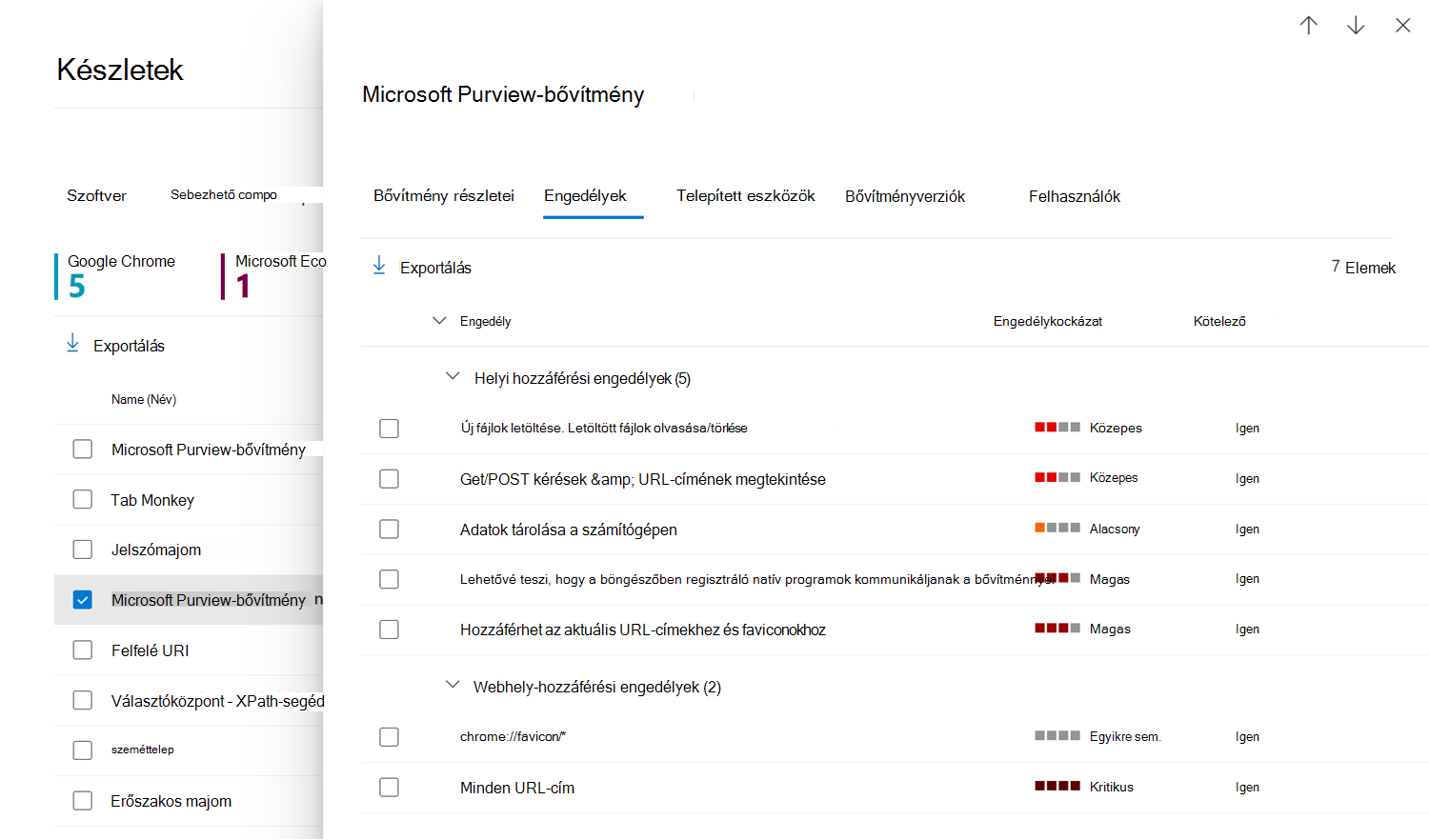Image resolution: width=1429 pixels, height=840 pixels.
Task: Select the Felfelé URI checkbox
Action: [83, 650]
